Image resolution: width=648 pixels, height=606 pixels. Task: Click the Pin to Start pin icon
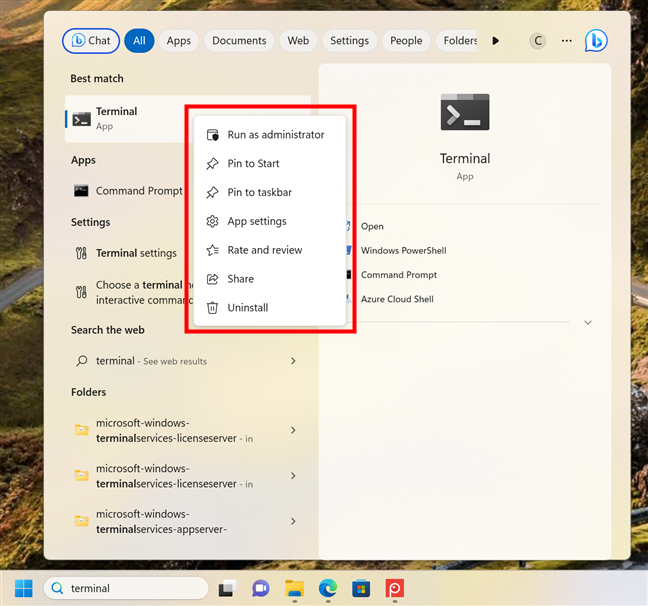212,164
